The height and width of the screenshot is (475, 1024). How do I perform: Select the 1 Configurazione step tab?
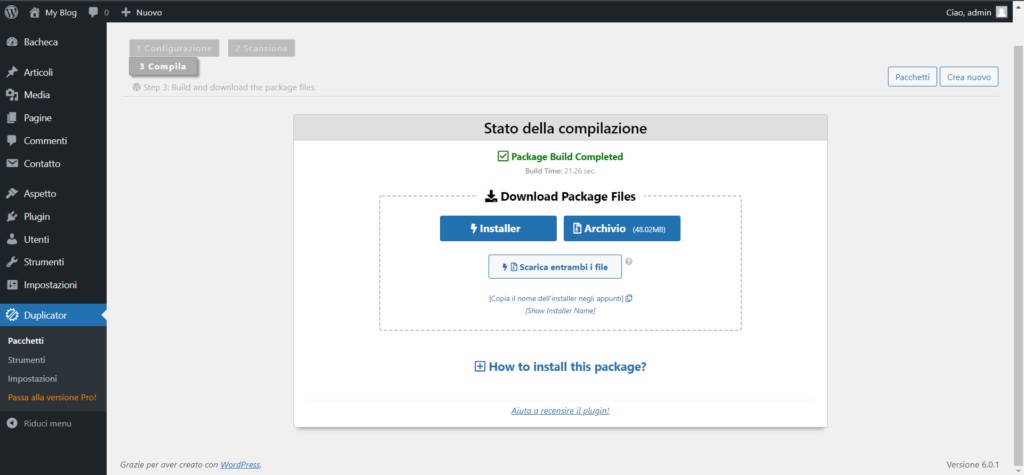point(174,48)
